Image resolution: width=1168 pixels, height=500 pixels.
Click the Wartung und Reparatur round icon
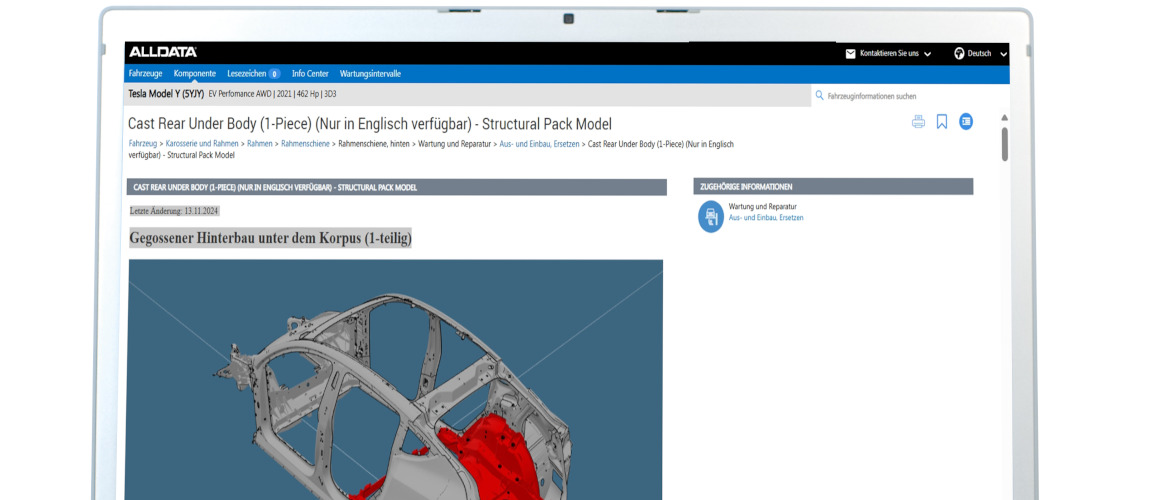710,216
